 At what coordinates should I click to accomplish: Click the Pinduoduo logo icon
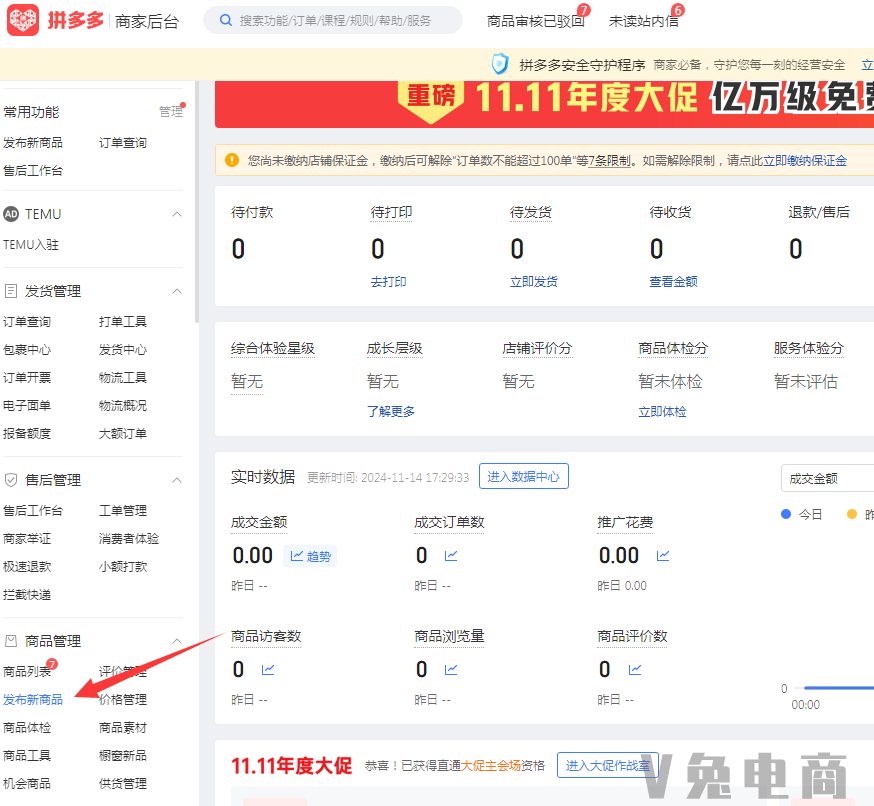click(23, 20)
